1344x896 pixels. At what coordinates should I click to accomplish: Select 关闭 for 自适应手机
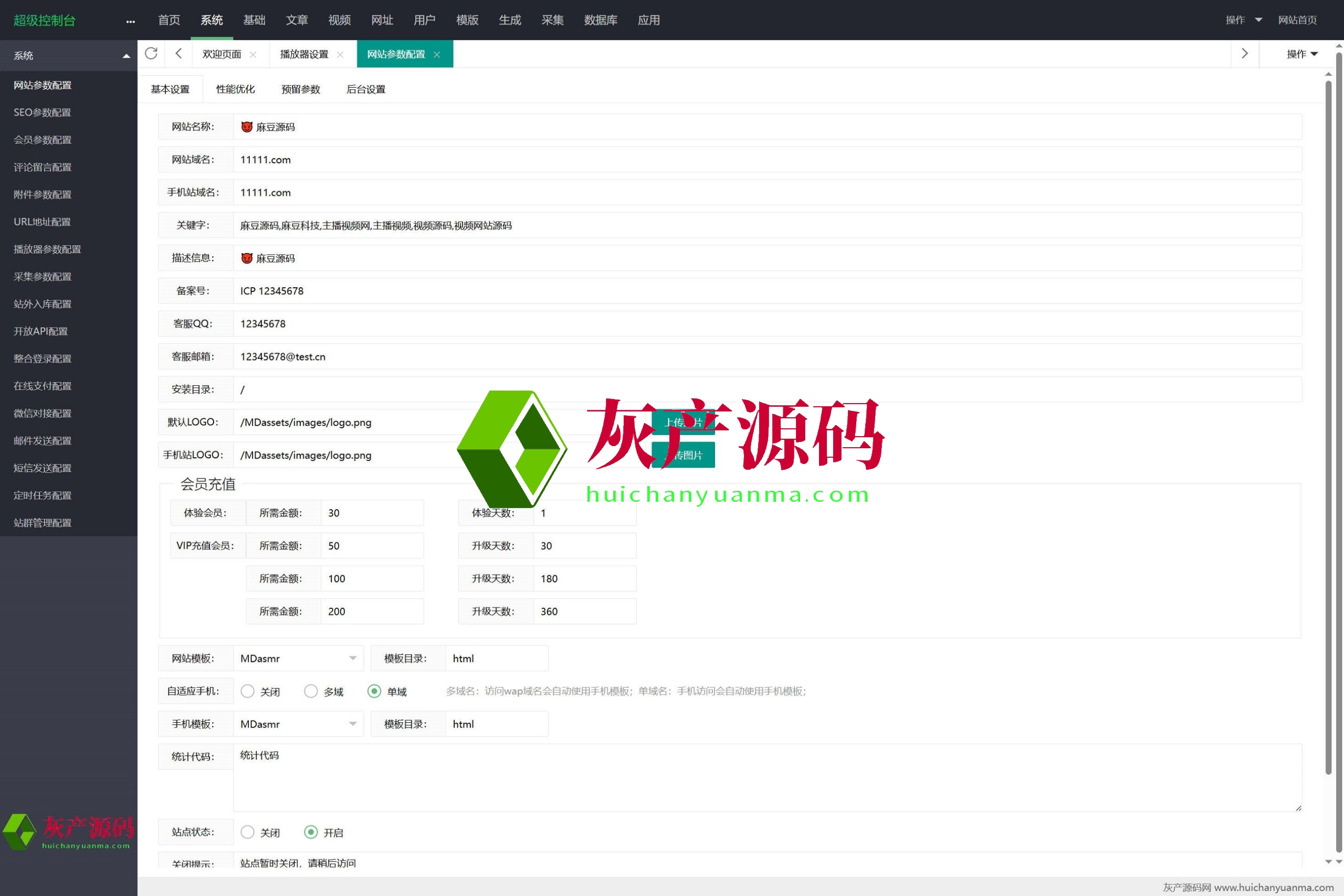[247, 691]
